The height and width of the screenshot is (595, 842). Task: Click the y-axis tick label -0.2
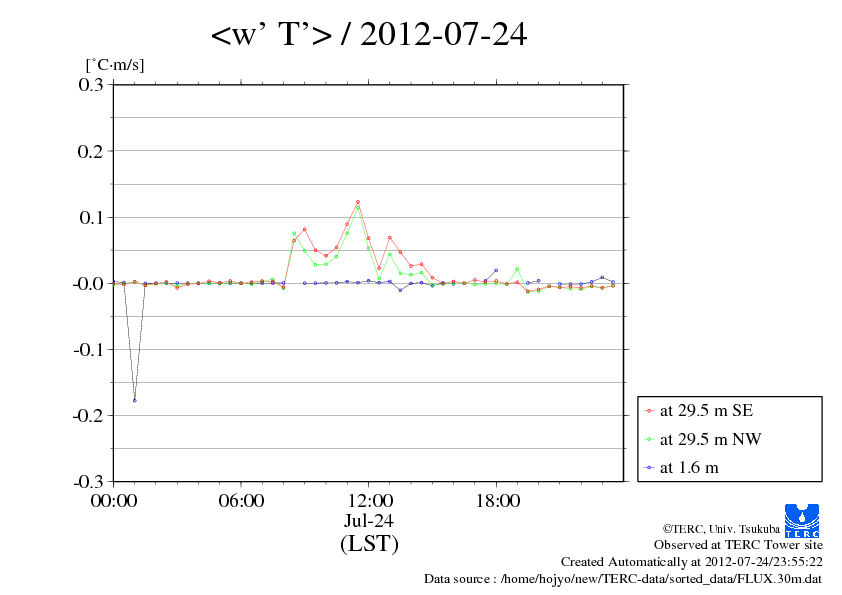(x=88, y=416)
